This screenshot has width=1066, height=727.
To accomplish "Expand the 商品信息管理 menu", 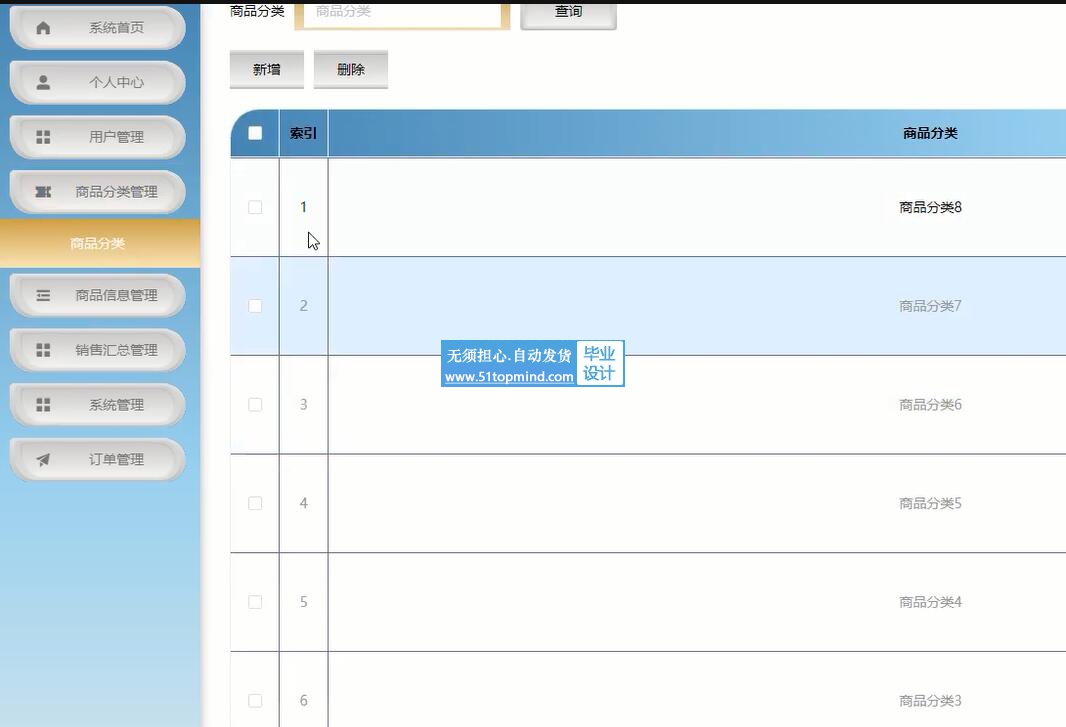I will [x=97, y=295].
